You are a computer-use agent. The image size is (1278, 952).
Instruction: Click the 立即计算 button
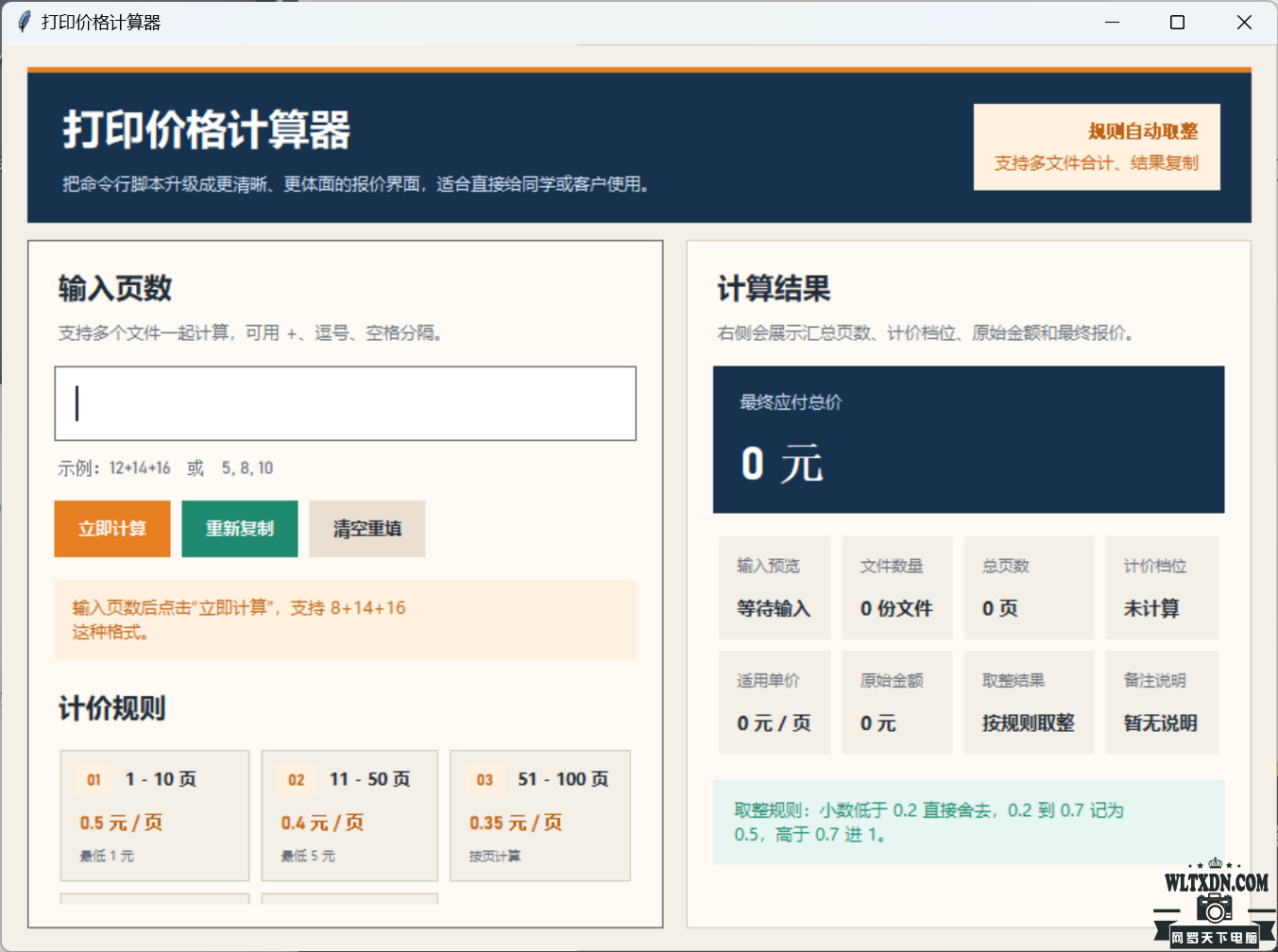click(111, 529)
